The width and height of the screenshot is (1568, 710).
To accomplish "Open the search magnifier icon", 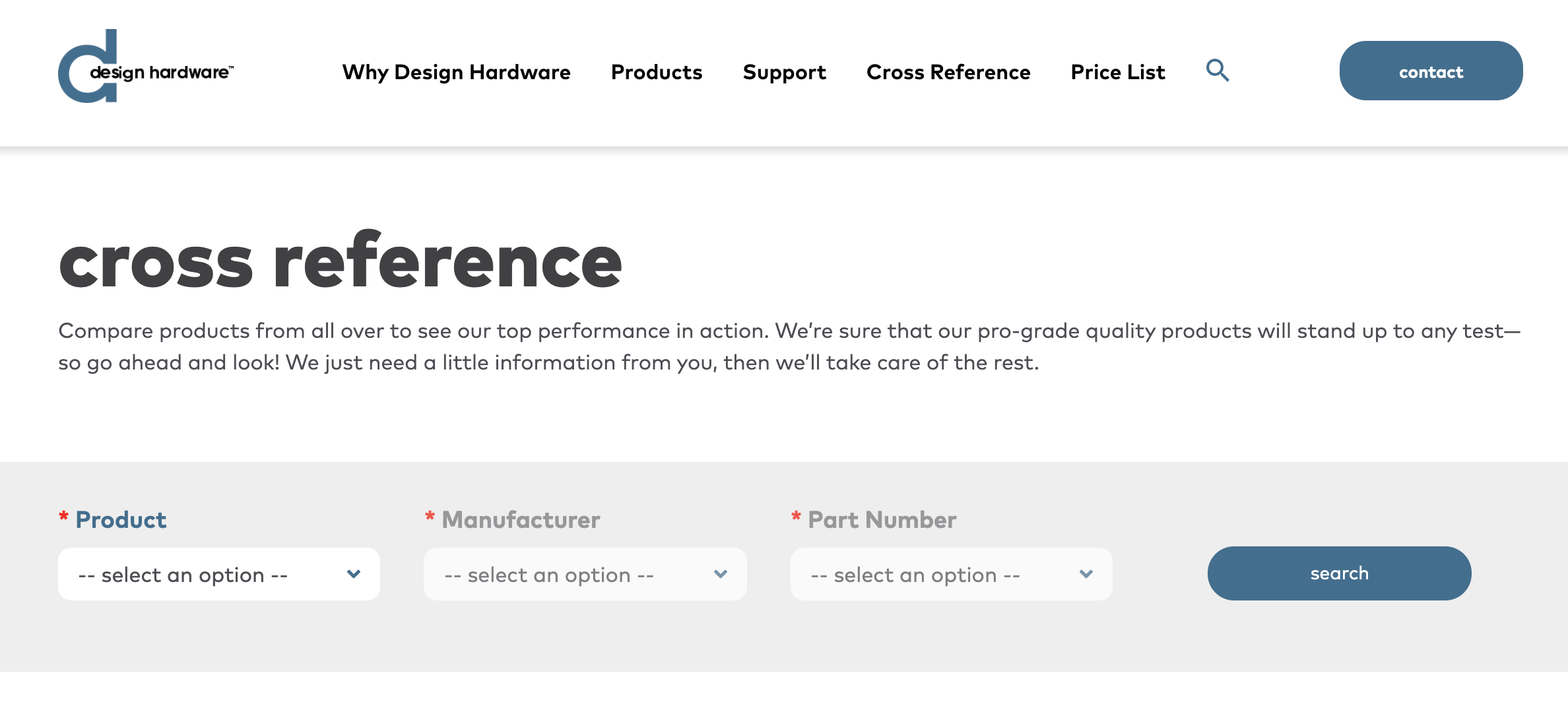I will tap(1218, 71).
